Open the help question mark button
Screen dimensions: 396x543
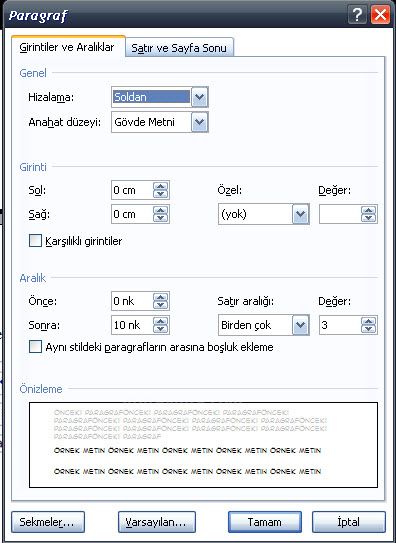357,15
